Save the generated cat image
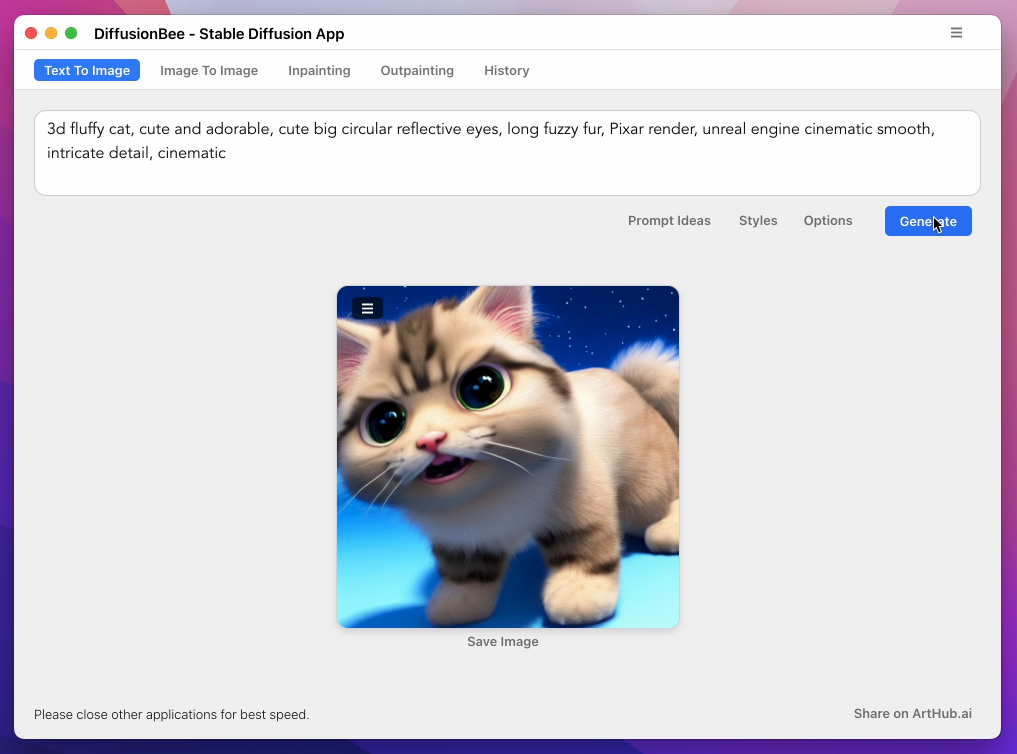This screenshot has width=1017, height=754. point(503,641)
